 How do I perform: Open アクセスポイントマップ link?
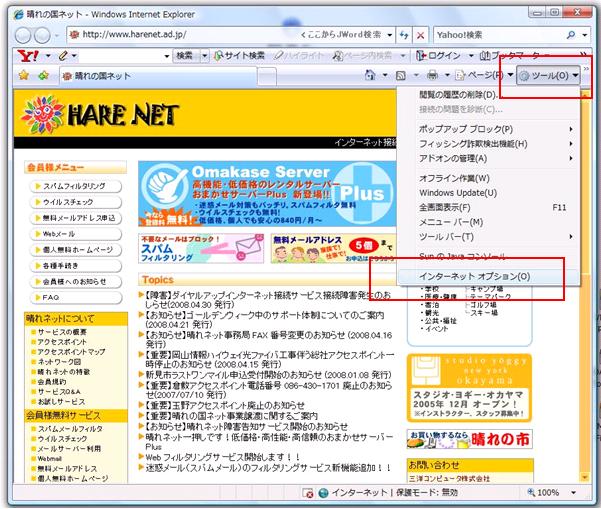71,351
